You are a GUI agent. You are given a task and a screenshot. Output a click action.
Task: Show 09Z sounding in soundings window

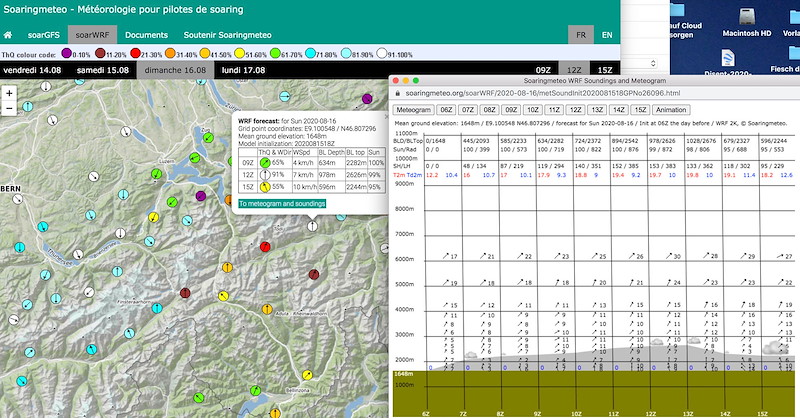point(511,110)
